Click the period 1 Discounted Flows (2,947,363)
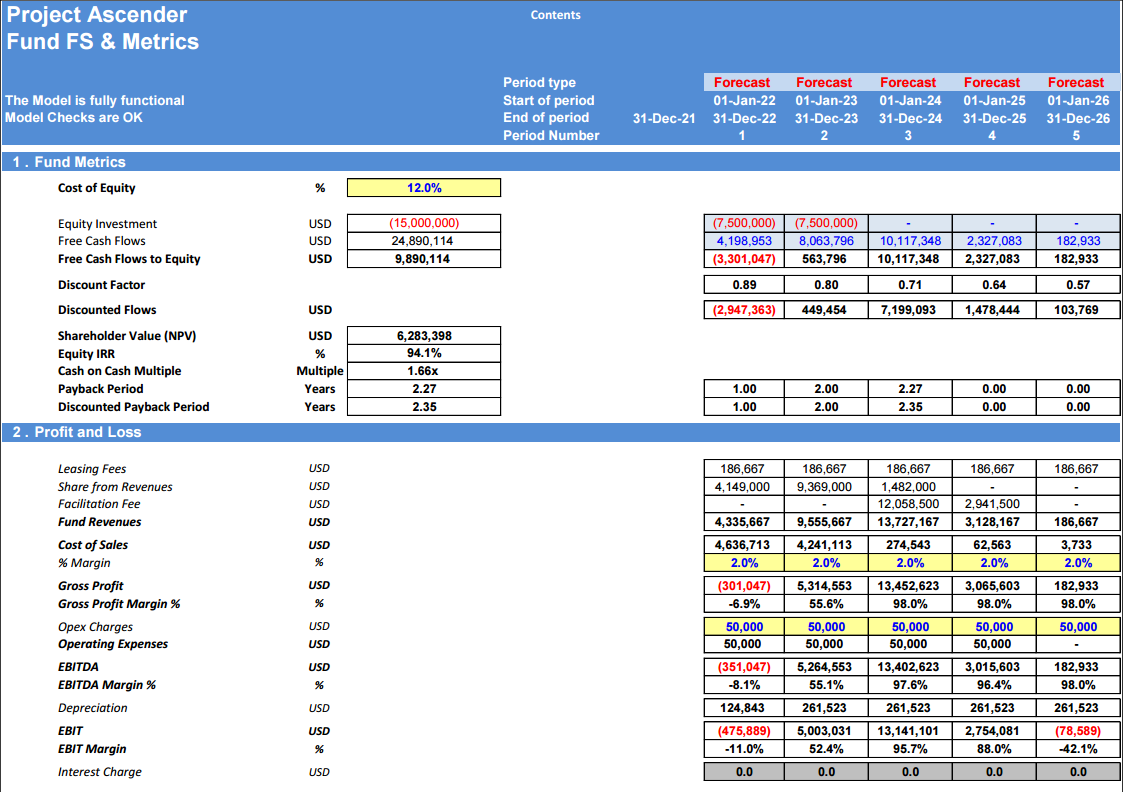This screenshot has height=792, width=1123. 744,310
